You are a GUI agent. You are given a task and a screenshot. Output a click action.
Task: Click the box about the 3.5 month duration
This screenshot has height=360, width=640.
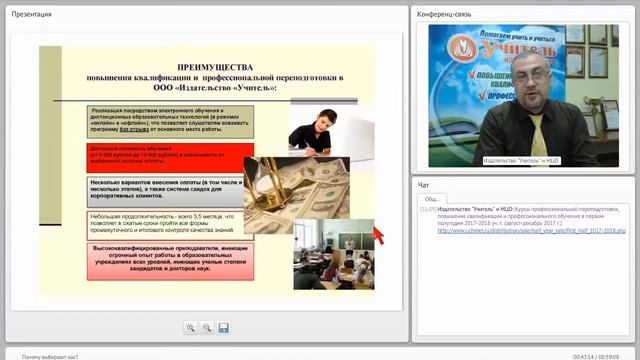pyautogui.click(x=166, y=225)
